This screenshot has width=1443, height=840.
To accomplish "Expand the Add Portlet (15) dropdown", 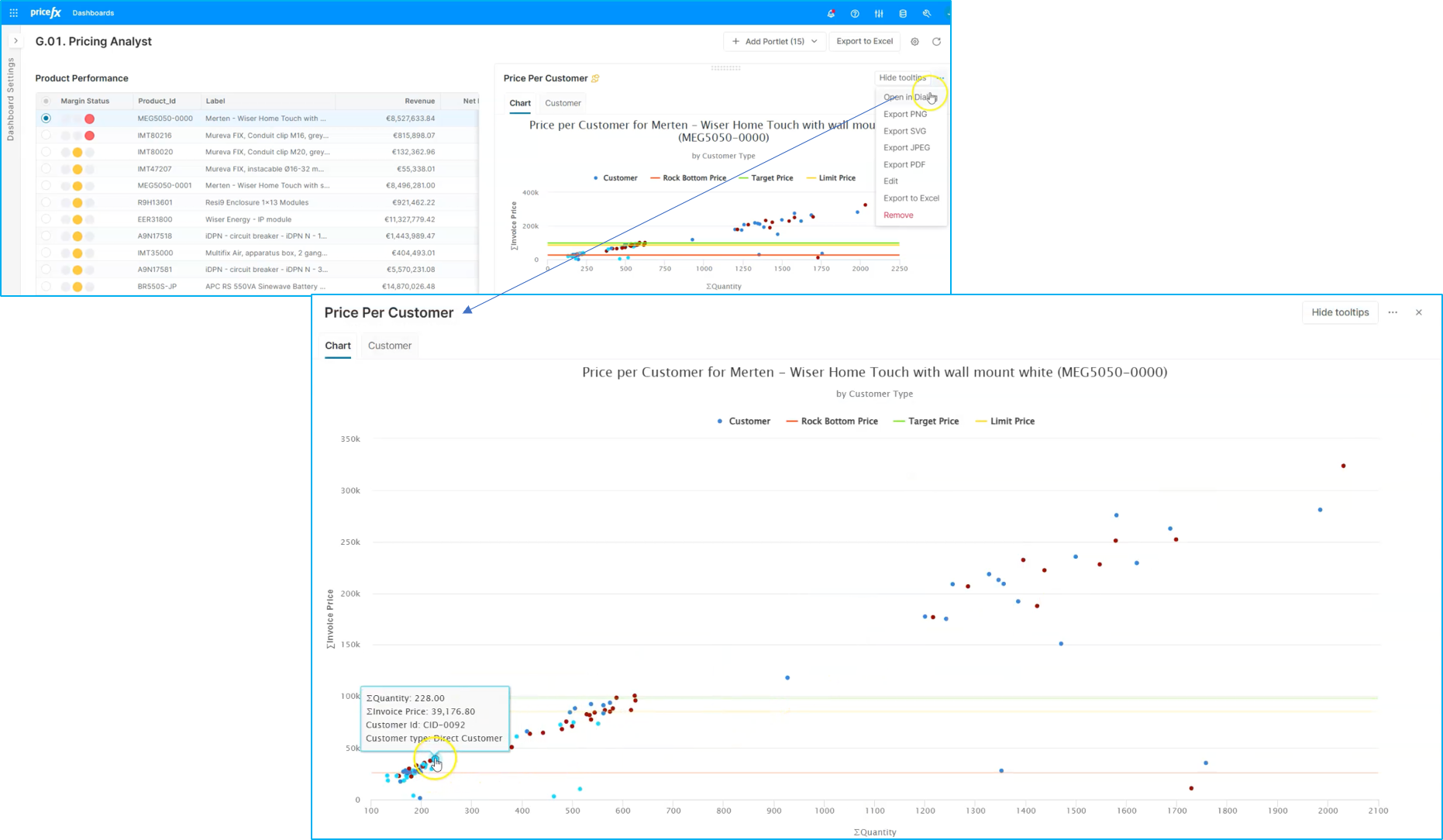I will click(774, 42).
